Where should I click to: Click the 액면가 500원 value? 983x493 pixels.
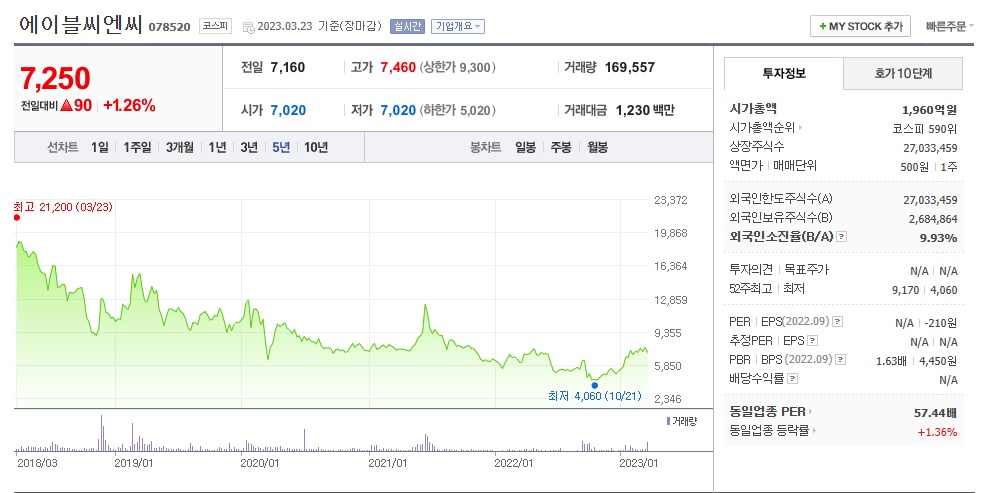(915, 167)
